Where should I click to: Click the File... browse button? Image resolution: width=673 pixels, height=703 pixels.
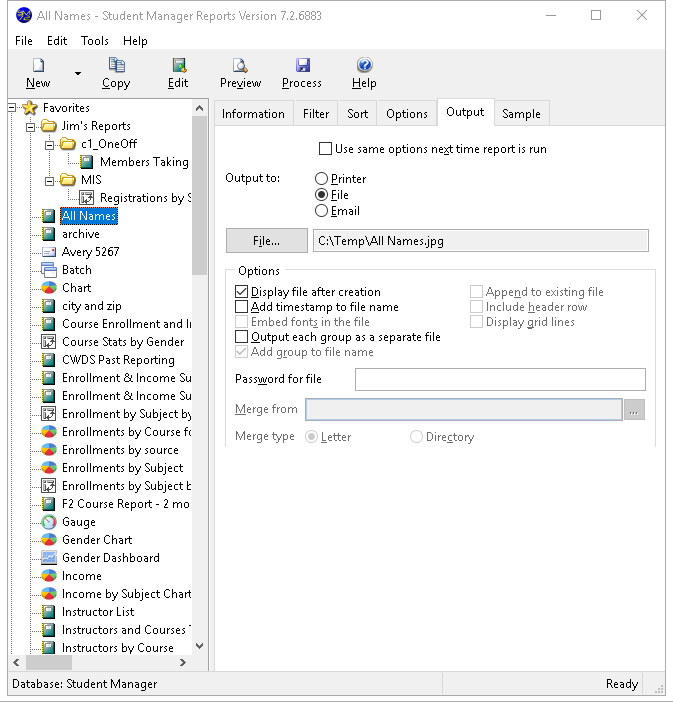pyautogui.click(x=267, y=241)
